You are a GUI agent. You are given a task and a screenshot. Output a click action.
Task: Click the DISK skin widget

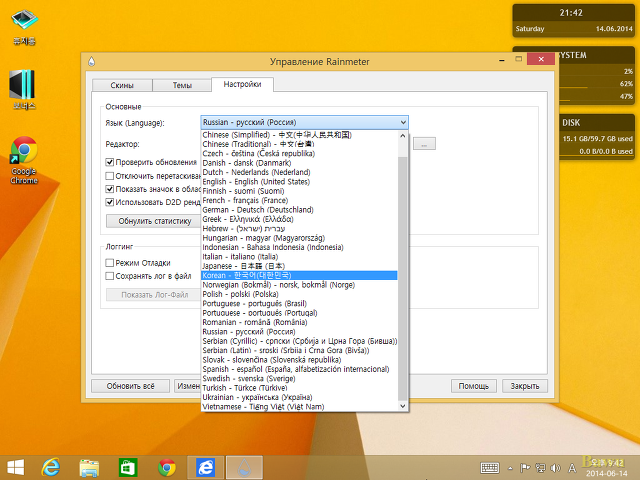pyautogui.click(x=597, y=136)
